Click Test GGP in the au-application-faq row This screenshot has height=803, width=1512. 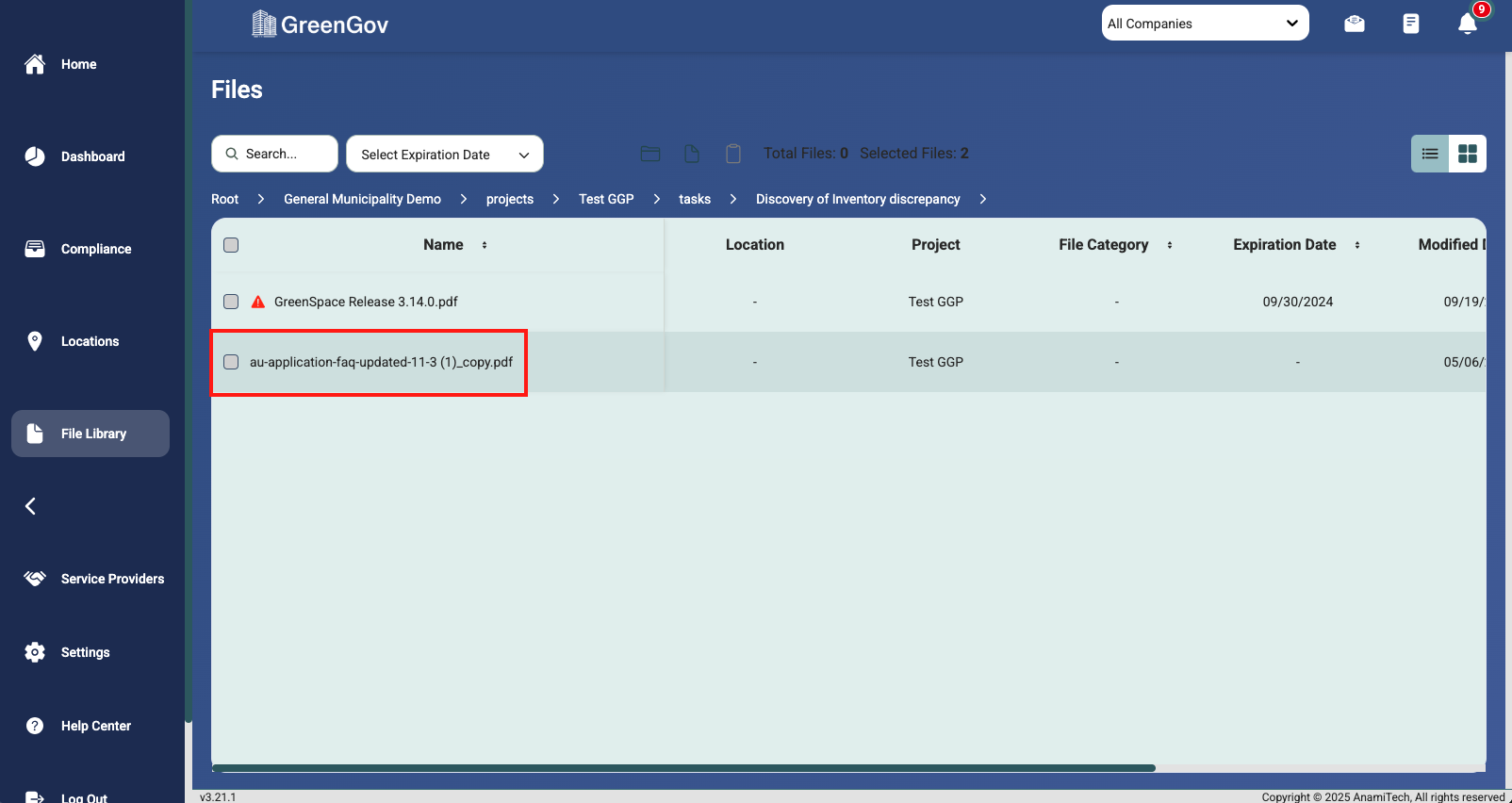(936, 362)
